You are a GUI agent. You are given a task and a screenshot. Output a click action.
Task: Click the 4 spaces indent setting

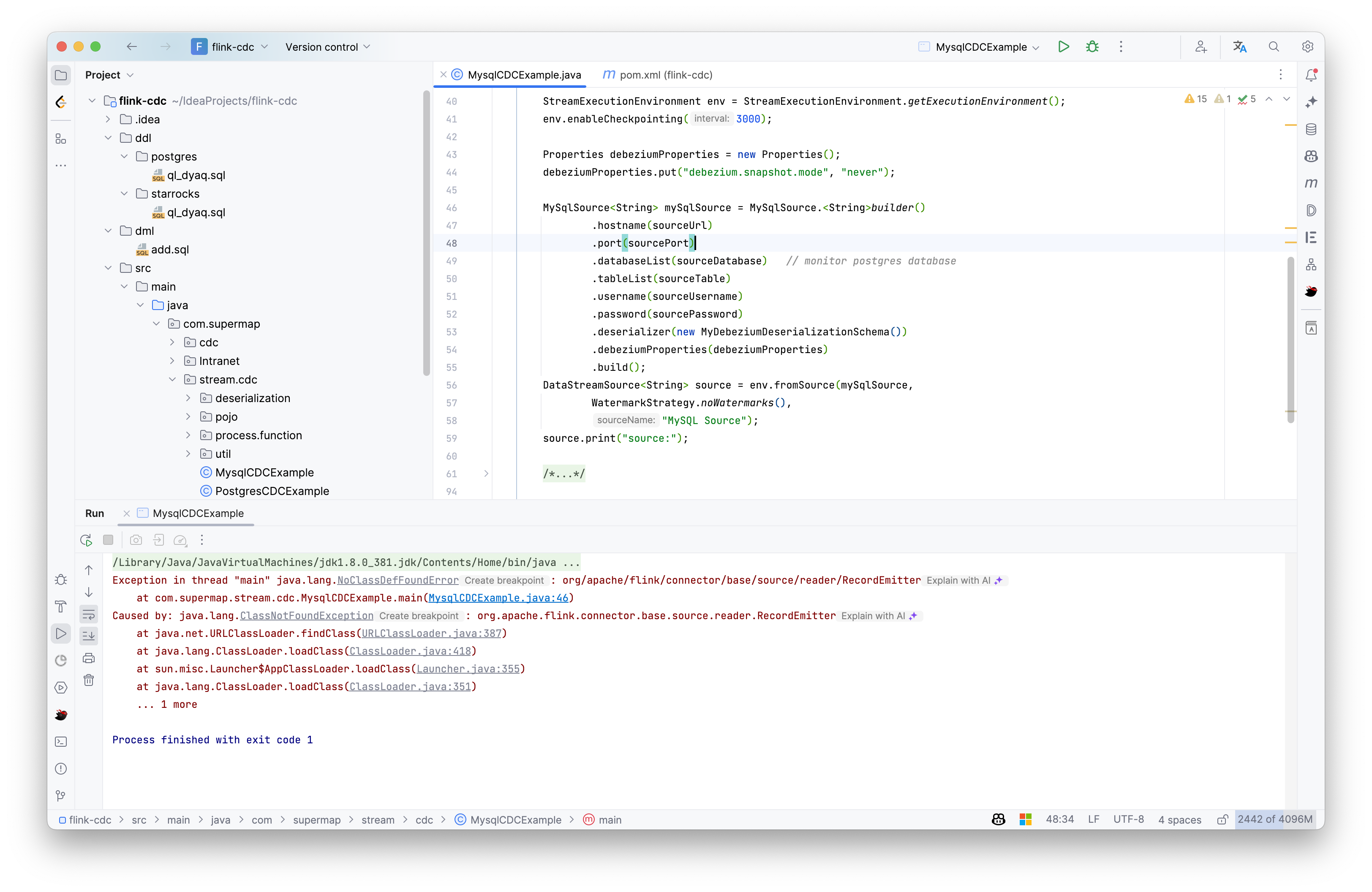coord(1179,819)
